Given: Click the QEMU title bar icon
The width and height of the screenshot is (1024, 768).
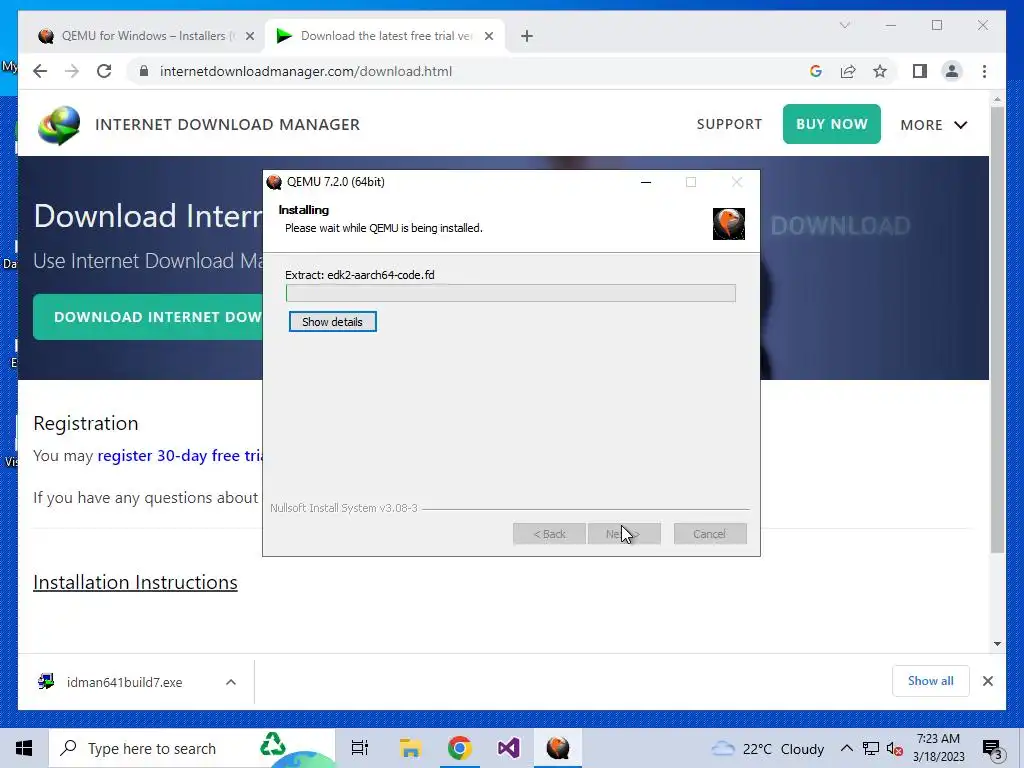Looking at the screenshot, I should coord(274,182).
